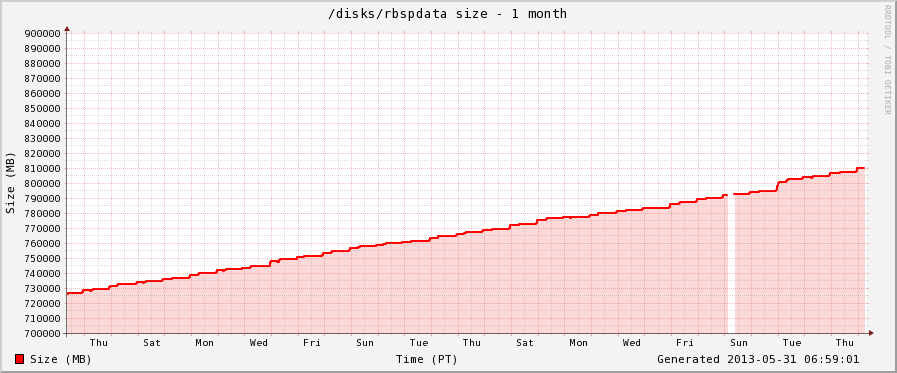Select the 770000 y-axis value

click(x=42, y=228)
